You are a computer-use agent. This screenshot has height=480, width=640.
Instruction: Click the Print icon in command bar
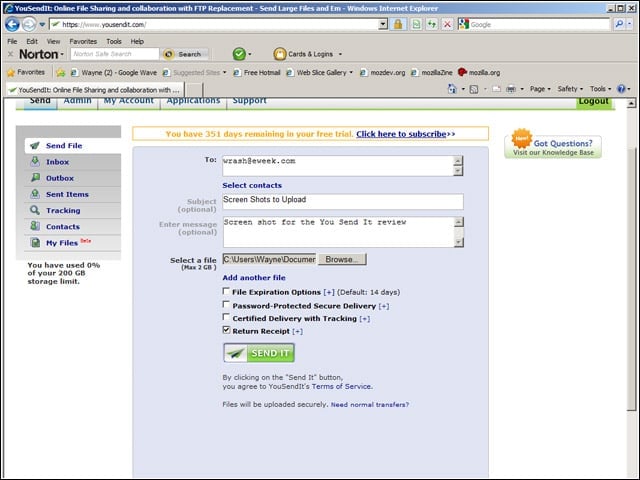click(x=511, y=89)
